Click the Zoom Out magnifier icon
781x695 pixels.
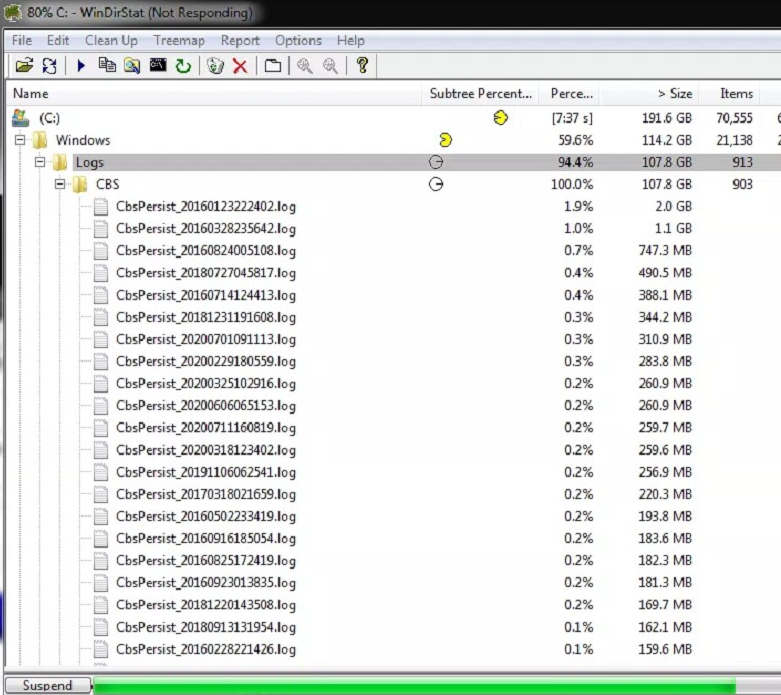(330, 65)
